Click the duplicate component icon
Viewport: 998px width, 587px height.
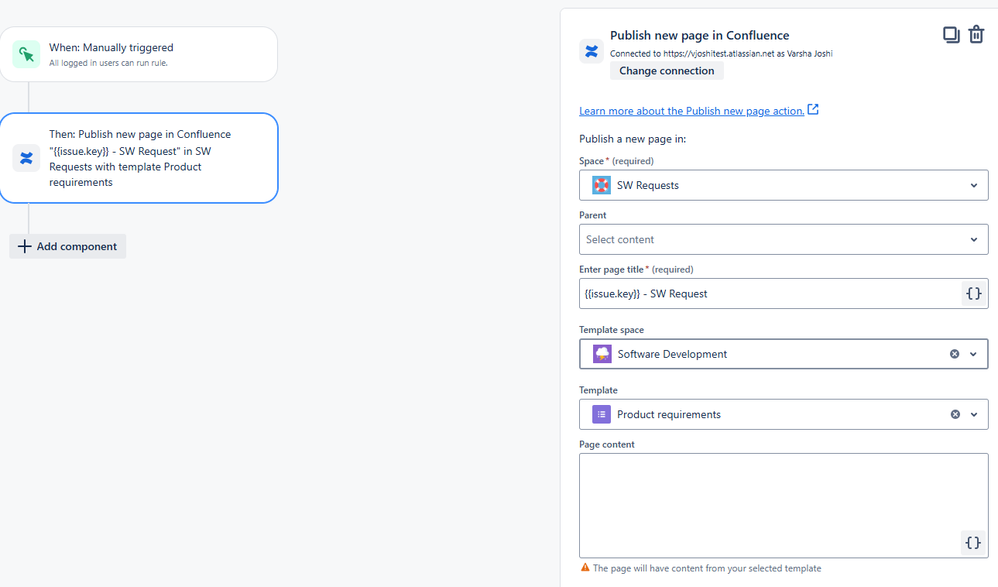coord(951,34)
